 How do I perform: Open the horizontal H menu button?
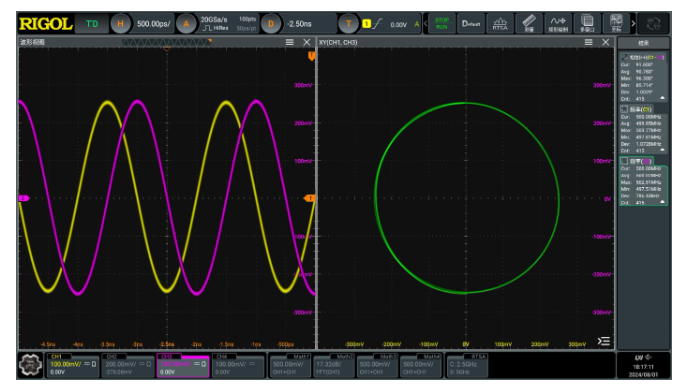click(x=120, y=24)
